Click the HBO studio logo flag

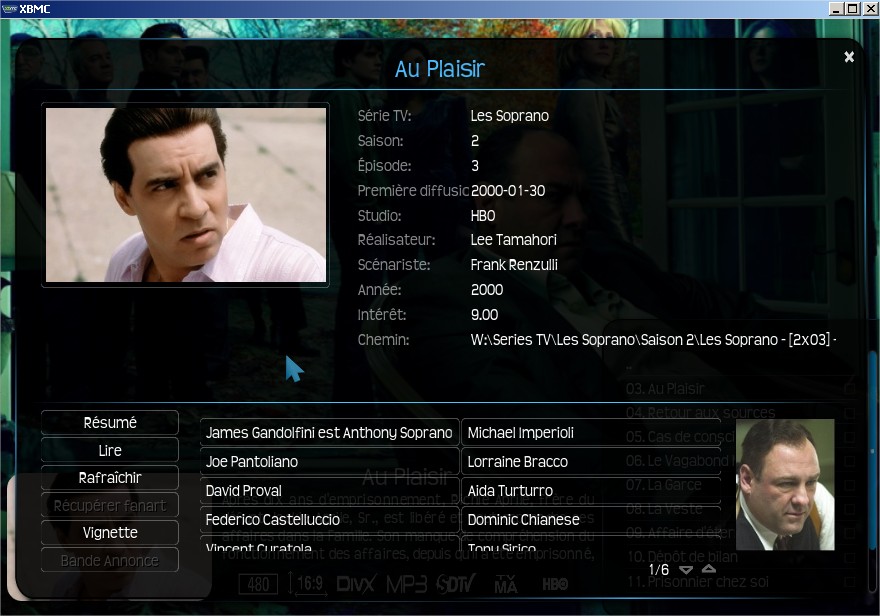555,585
